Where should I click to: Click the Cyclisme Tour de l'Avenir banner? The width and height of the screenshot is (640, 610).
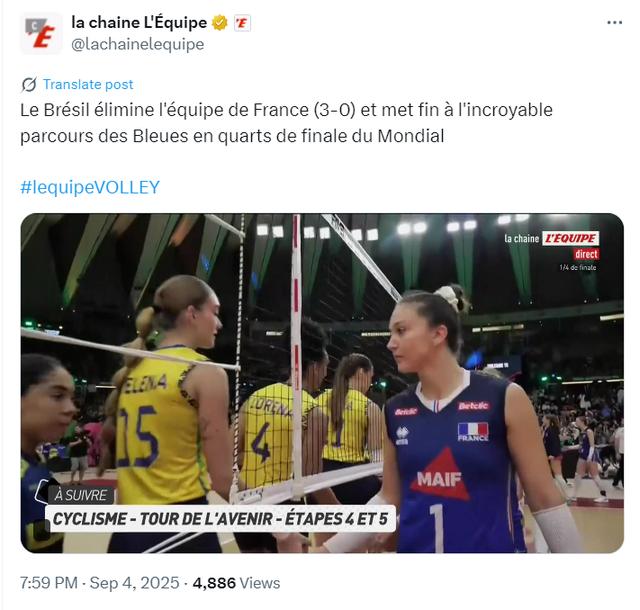coord(220,519)
